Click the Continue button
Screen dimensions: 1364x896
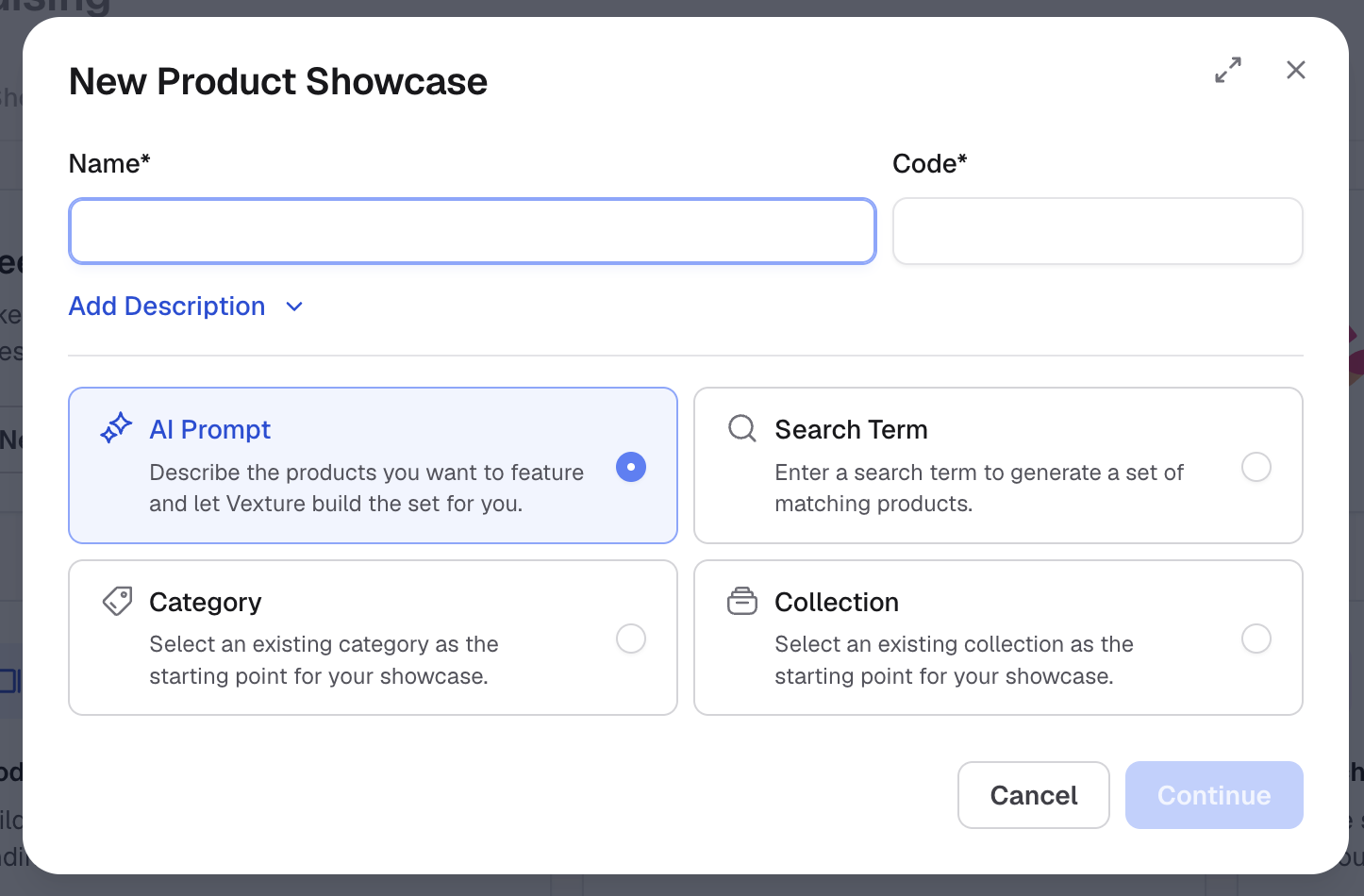click(x=1214, y=795)
